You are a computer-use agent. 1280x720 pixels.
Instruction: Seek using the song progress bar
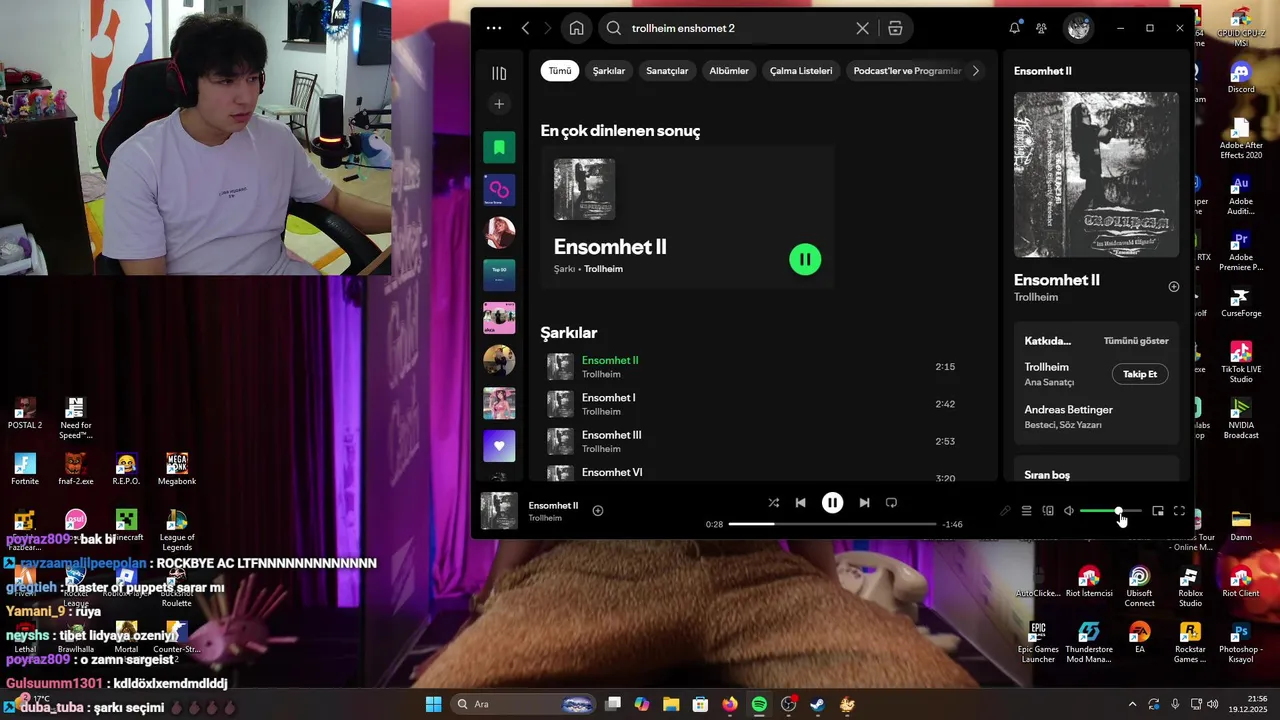point(832,524)
